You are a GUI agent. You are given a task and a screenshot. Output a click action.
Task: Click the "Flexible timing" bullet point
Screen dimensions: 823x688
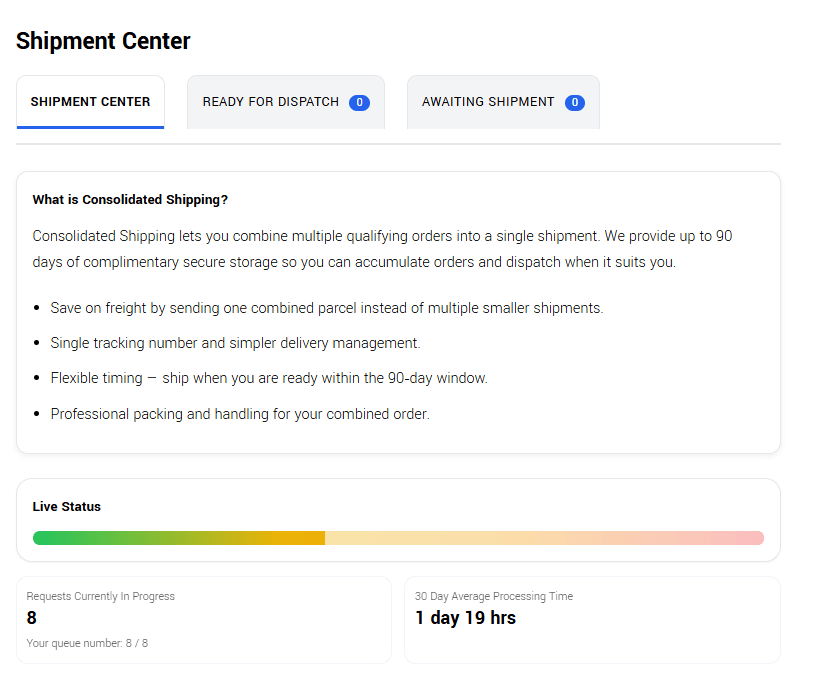pos(268,378)
